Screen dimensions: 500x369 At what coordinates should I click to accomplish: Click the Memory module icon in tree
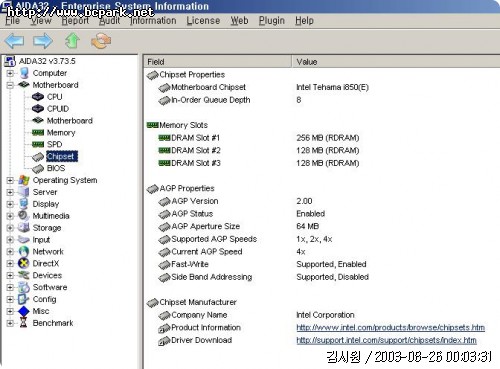38,133
